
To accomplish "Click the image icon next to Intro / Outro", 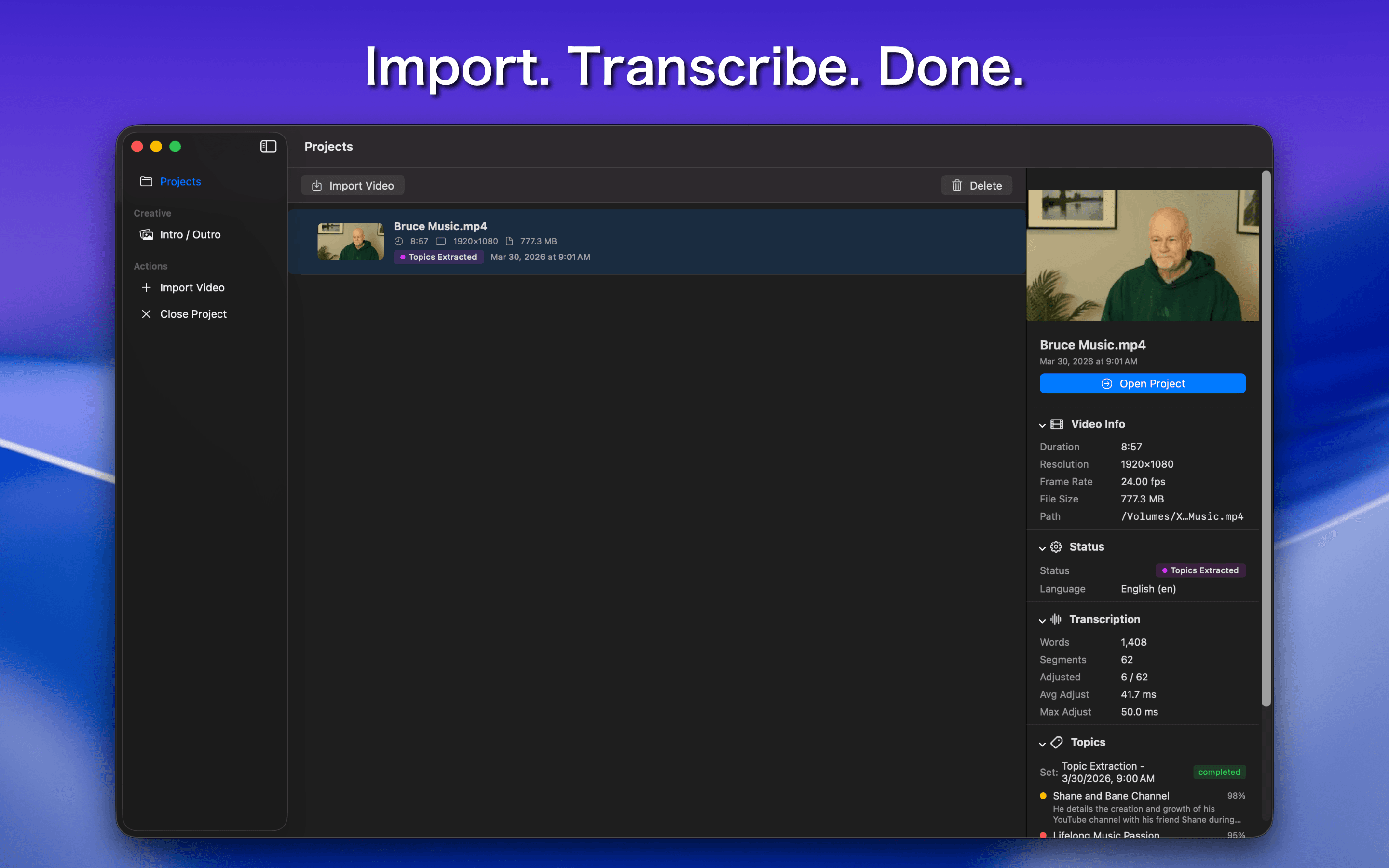I will click(147, 234).
